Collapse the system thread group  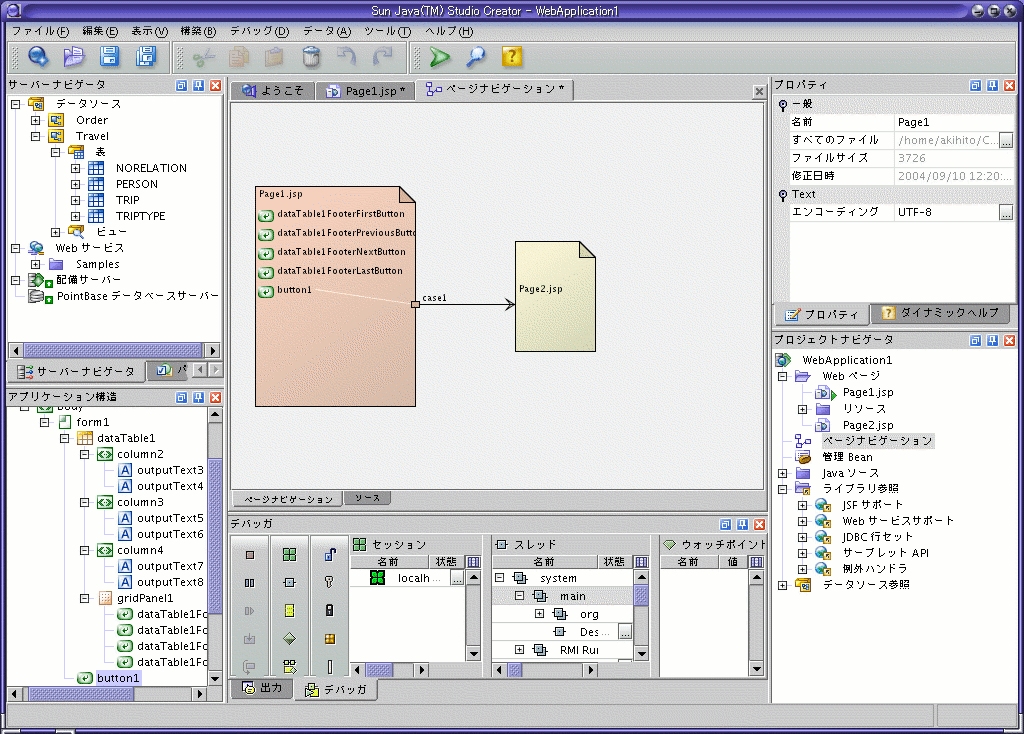(500, 578)
